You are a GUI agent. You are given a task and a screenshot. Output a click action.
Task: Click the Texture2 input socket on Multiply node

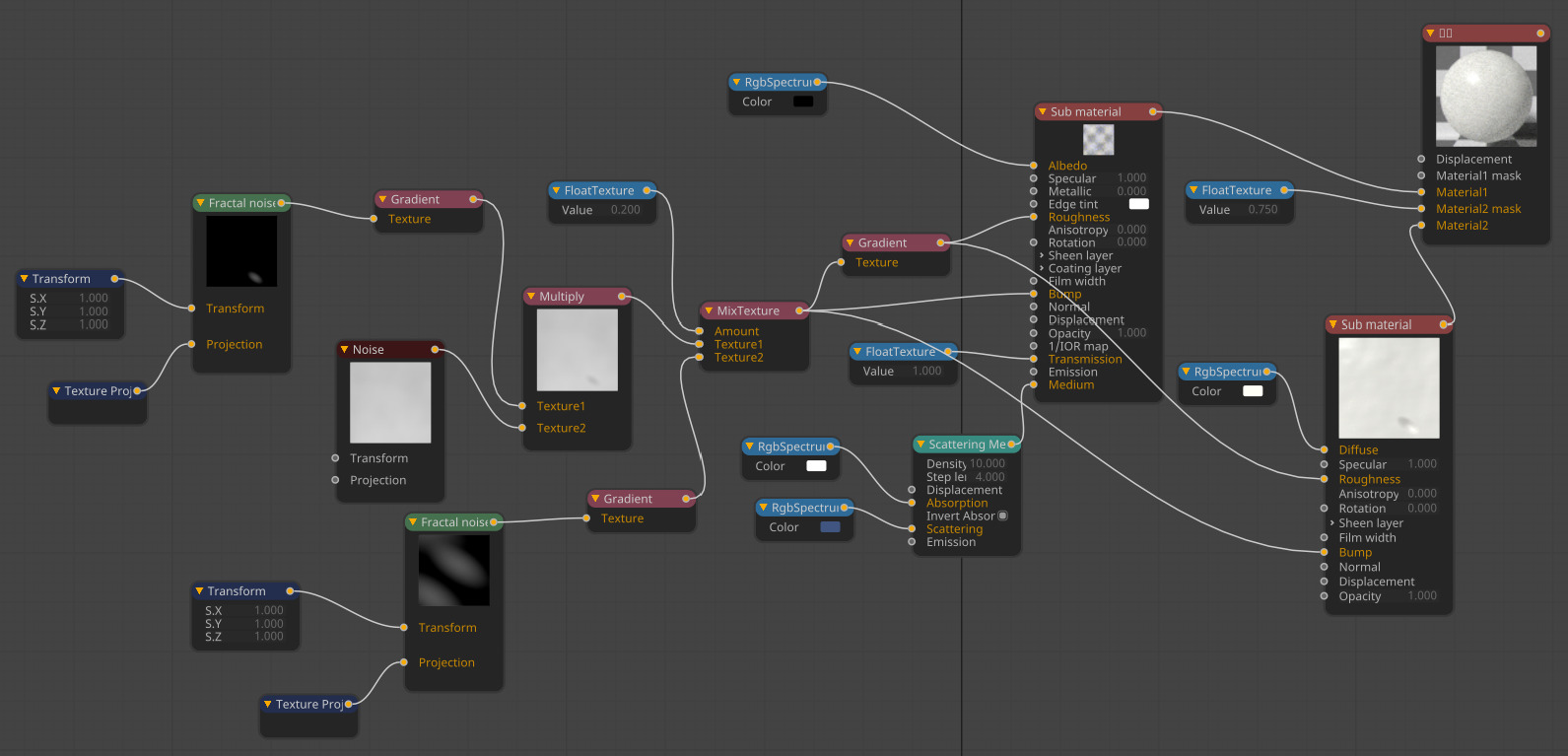tap(522, 428)
